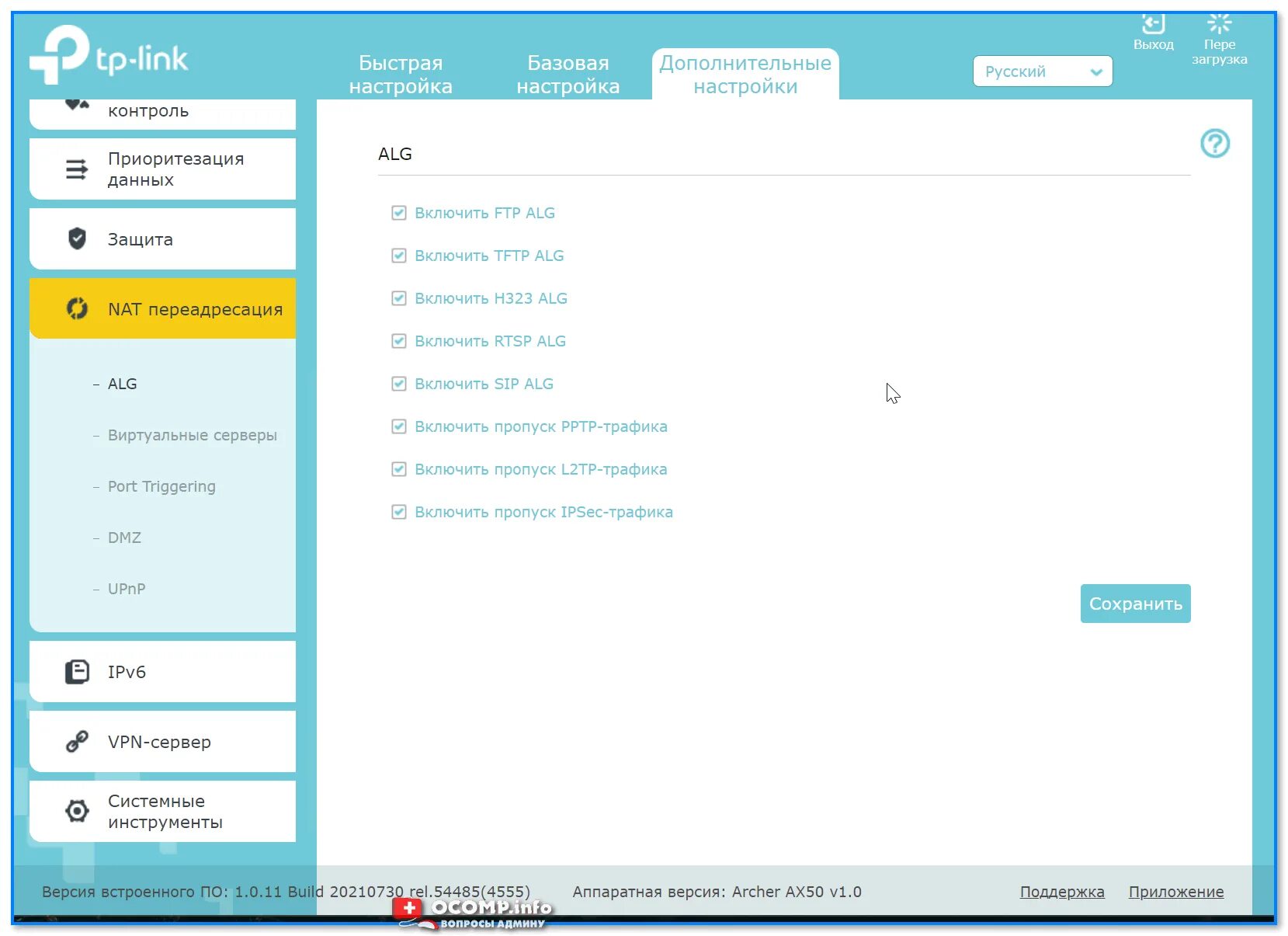Open Port Triggering submenu item

pos(161,486)
